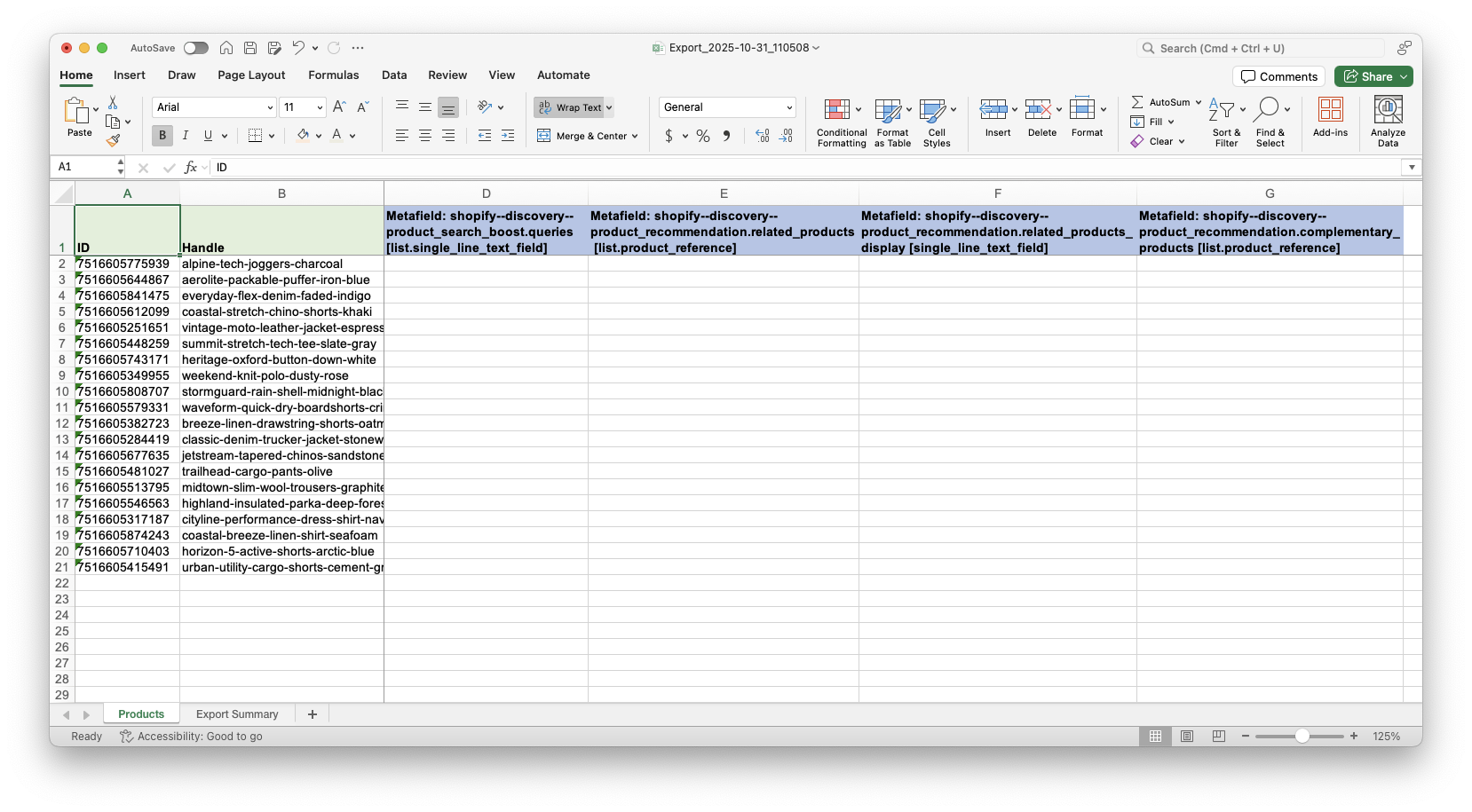The height and width of the screenshot is (812, 1472).
Task: Click the Undo arrow in title bar
Action: (x=298, y=48)
